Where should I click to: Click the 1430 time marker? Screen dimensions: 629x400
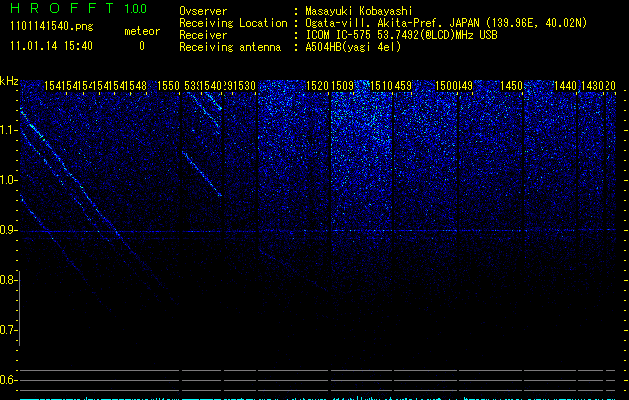click(592, 86)
